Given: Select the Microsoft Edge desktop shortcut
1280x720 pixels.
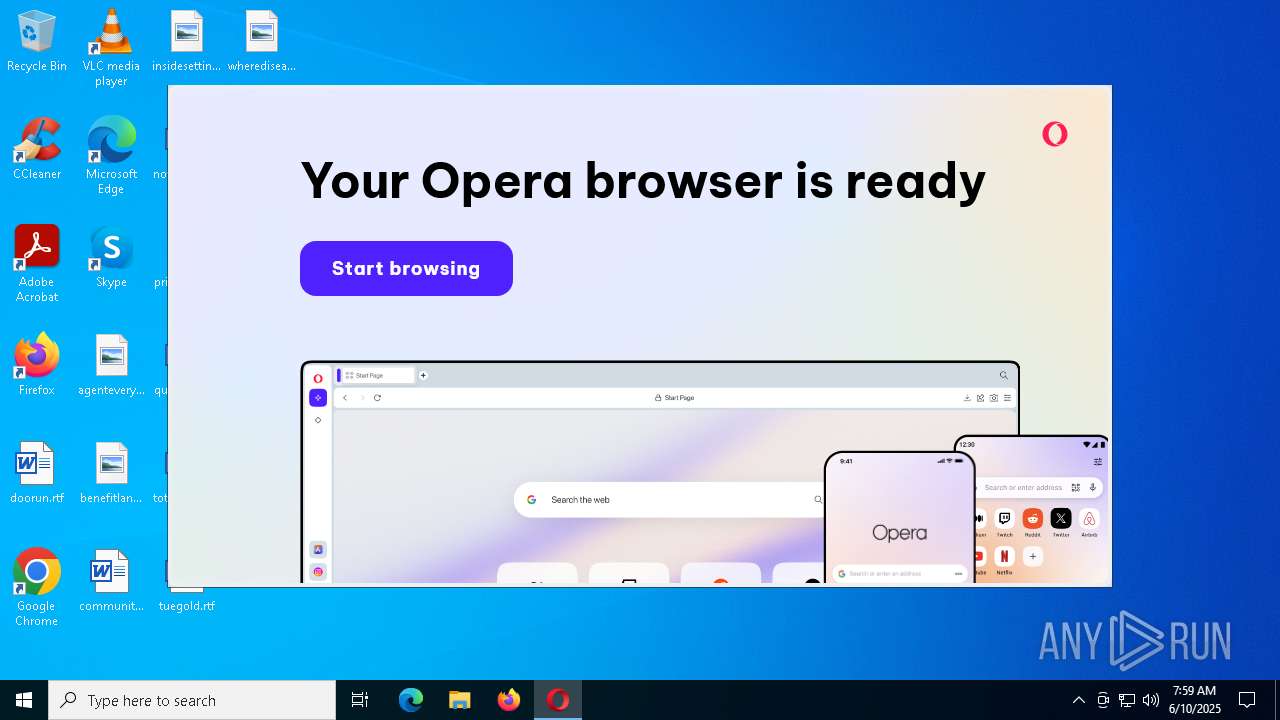Looking at the screenshot, I should 111,155.
